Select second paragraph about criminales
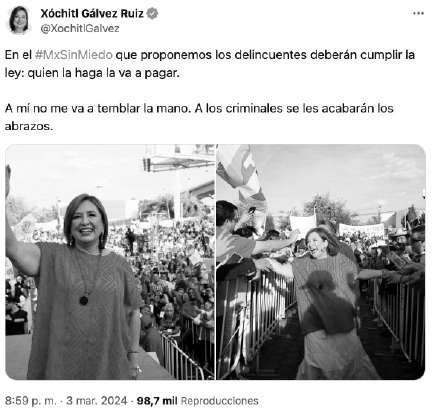The image size is (432, 416). (x=199, y=117)
